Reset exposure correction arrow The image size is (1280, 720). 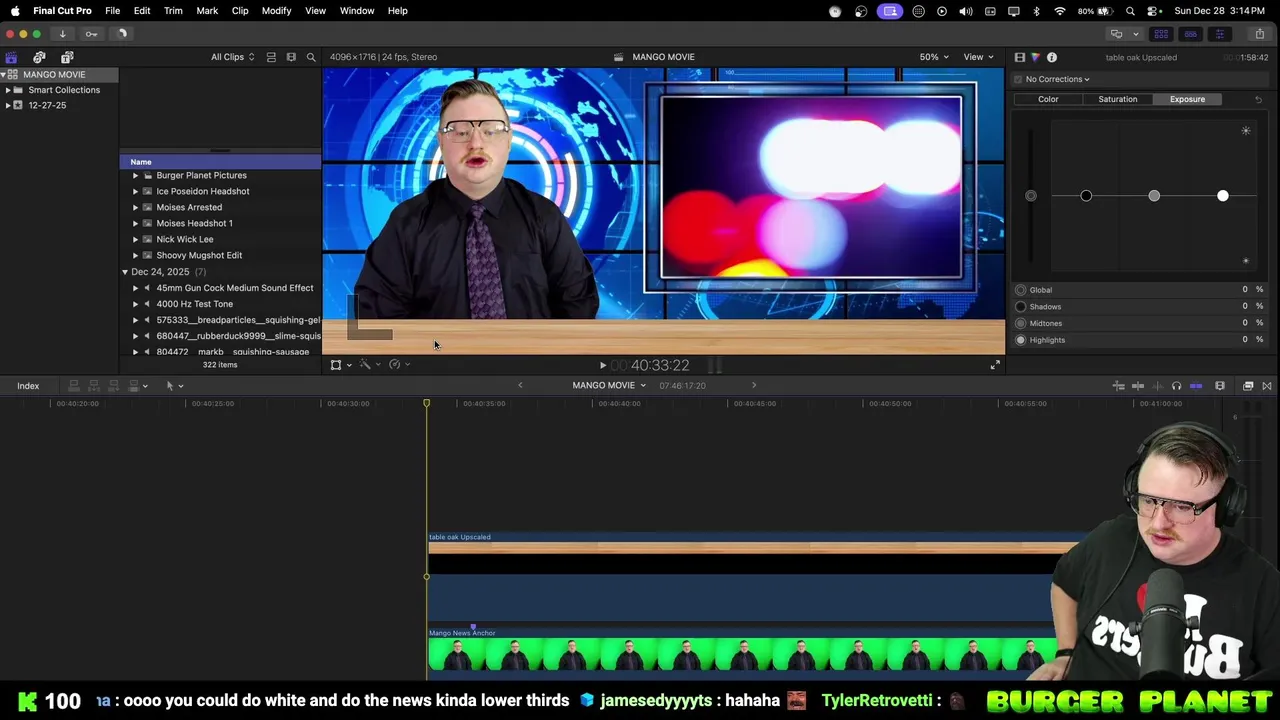[1258, 99]
